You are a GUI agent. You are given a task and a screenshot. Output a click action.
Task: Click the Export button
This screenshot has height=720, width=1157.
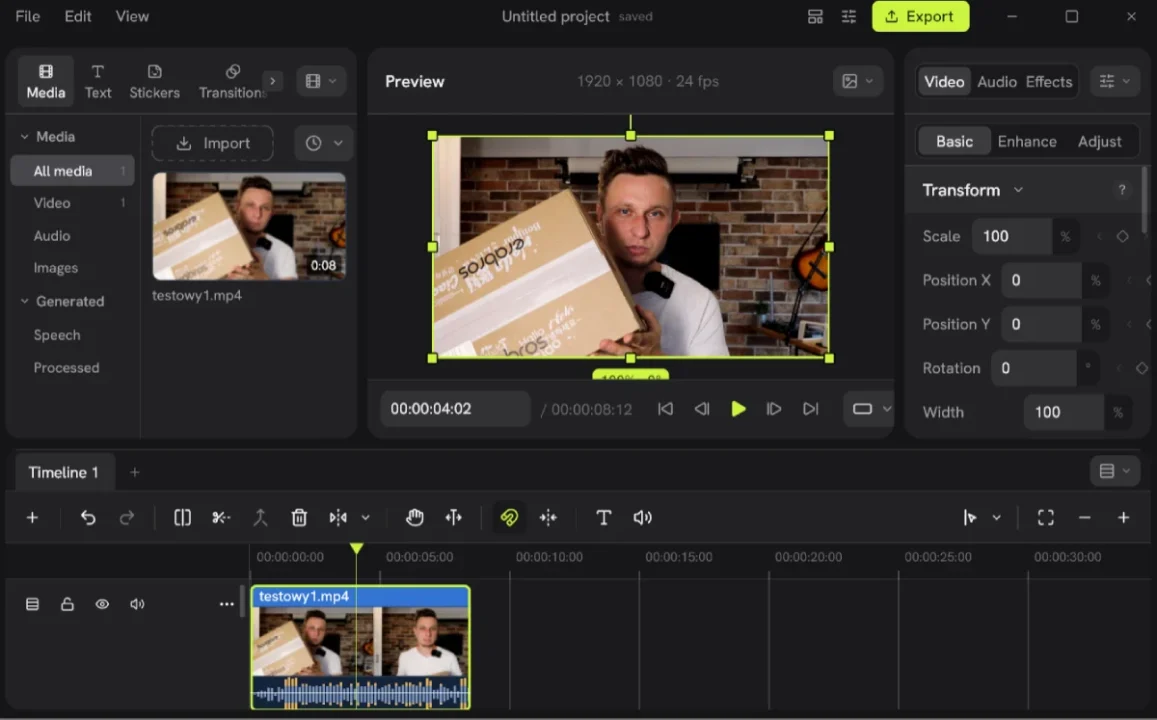920,16
